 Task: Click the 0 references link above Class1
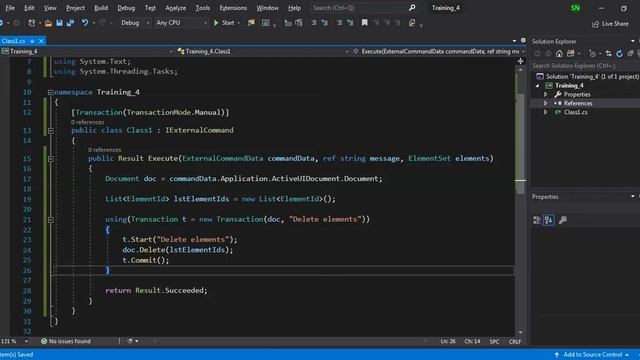(87, 122)
